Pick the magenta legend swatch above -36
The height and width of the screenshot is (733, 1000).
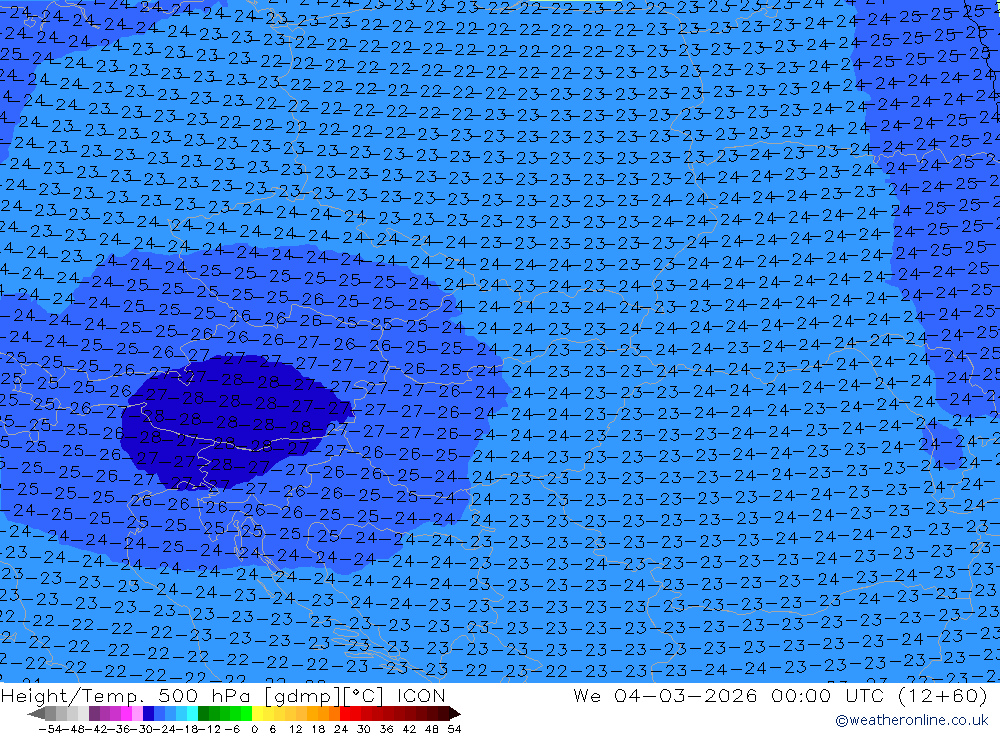click(126, 714)
